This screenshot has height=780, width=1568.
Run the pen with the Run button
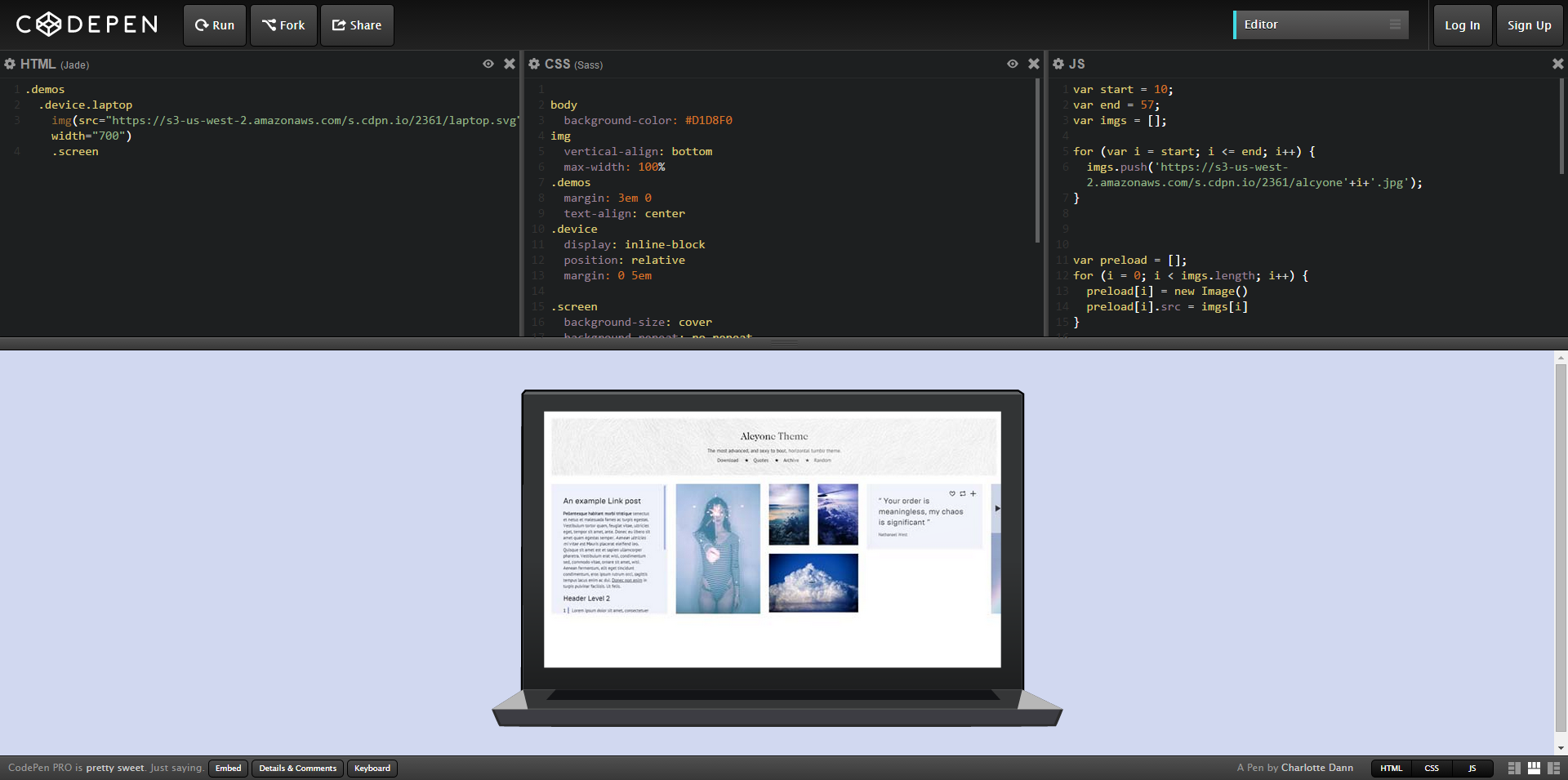pos(215,25)
